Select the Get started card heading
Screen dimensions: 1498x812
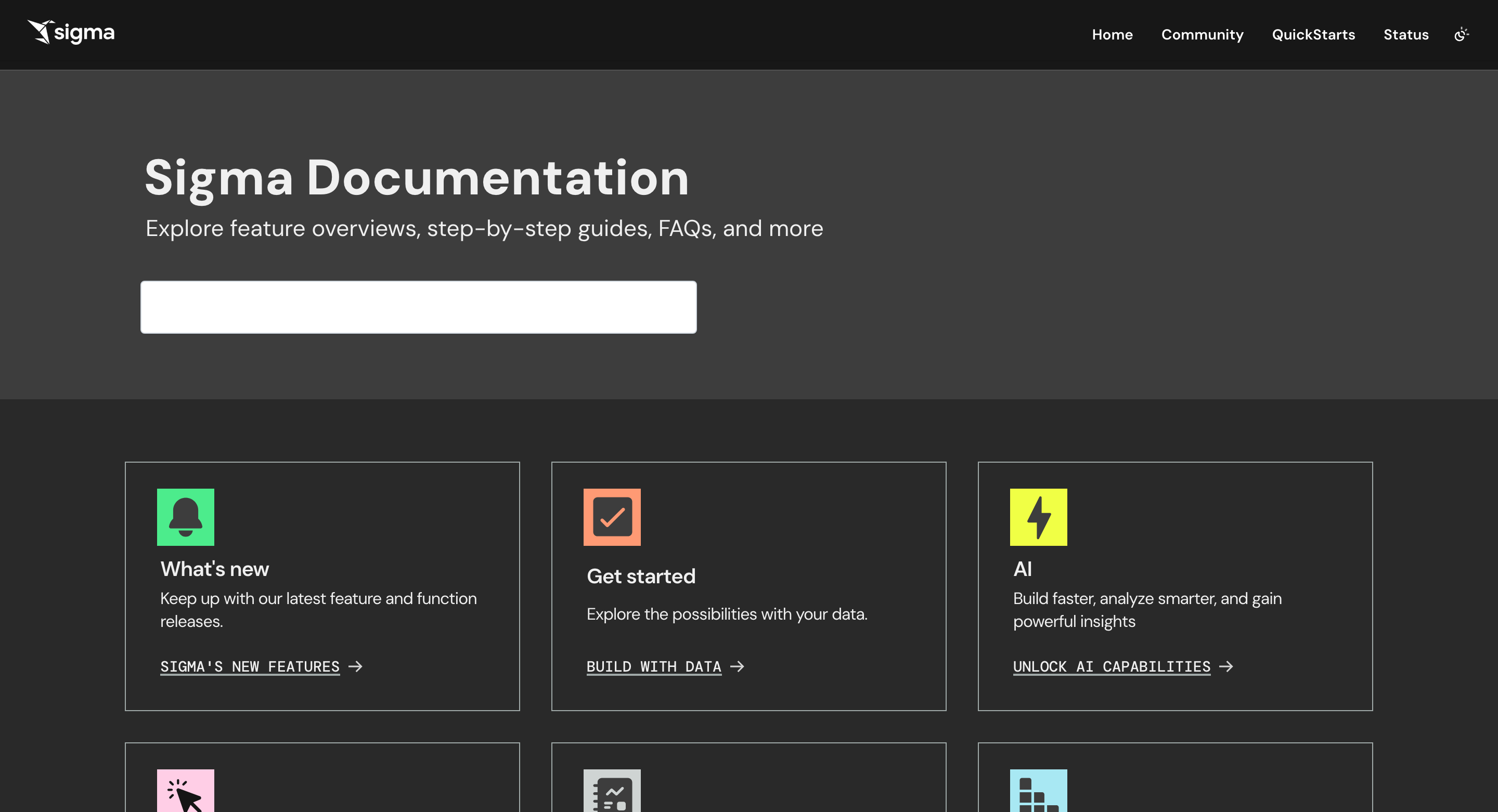(x=641, y=576)
